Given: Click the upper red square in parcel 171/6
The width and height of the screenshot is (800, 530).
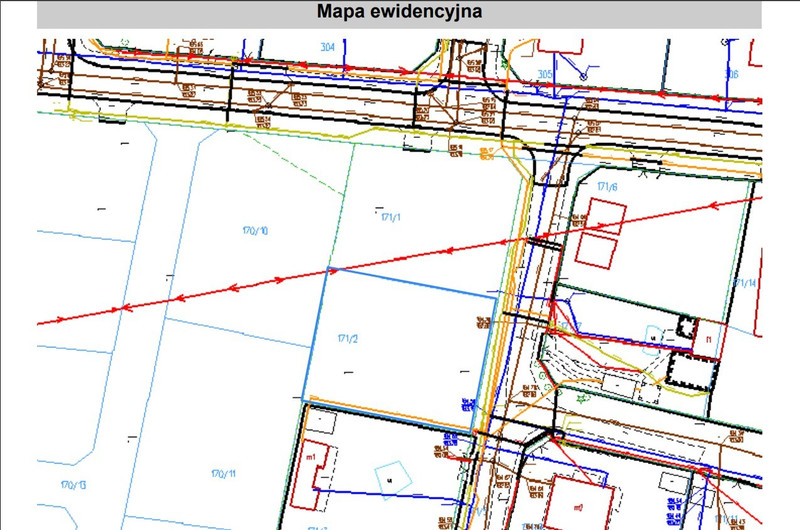Looking at the screenshot, I should coord(606,216).
